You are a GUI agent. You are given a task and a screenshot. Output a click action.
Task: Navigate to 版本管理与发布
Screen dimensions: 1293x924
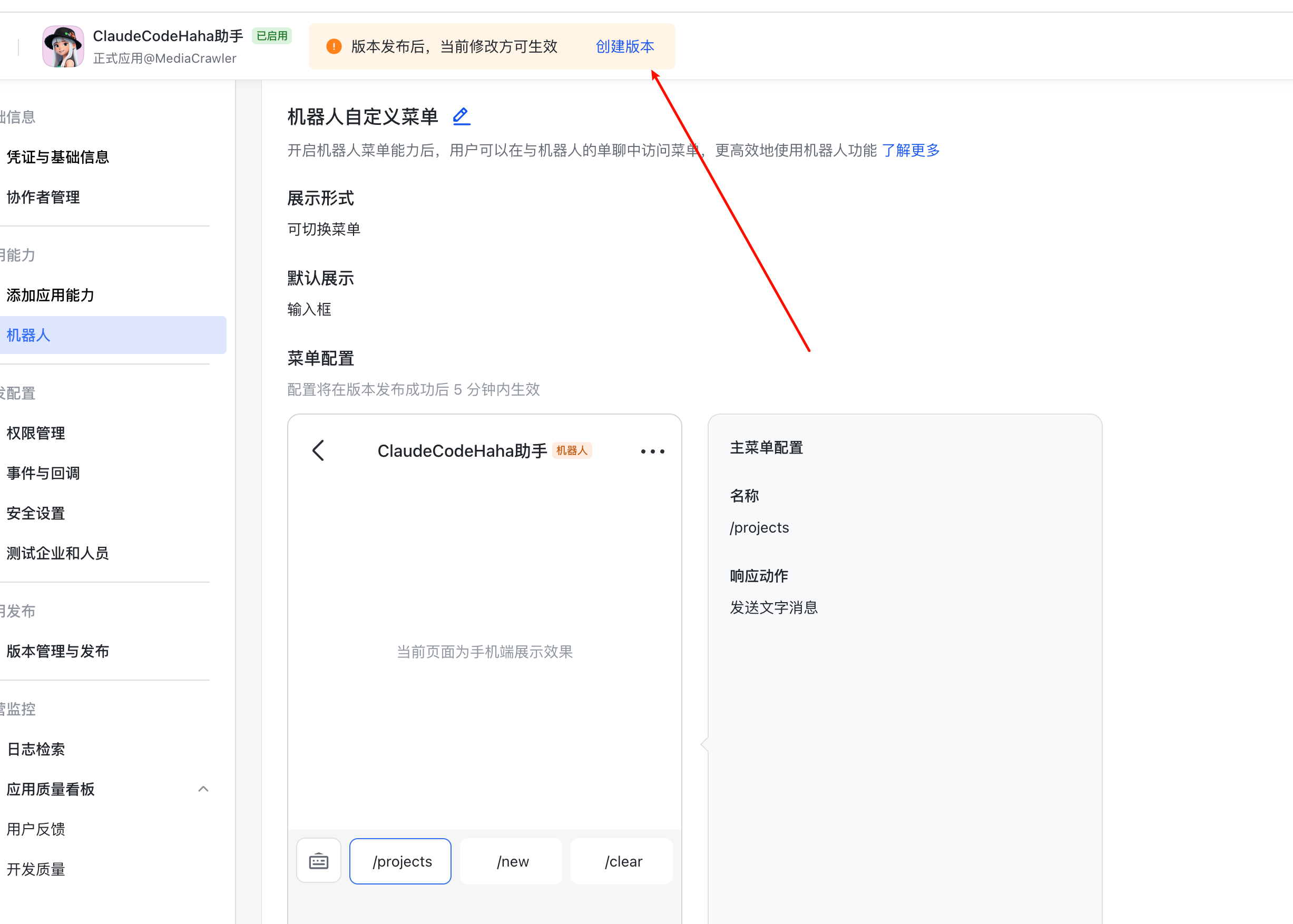click(57, 651)
